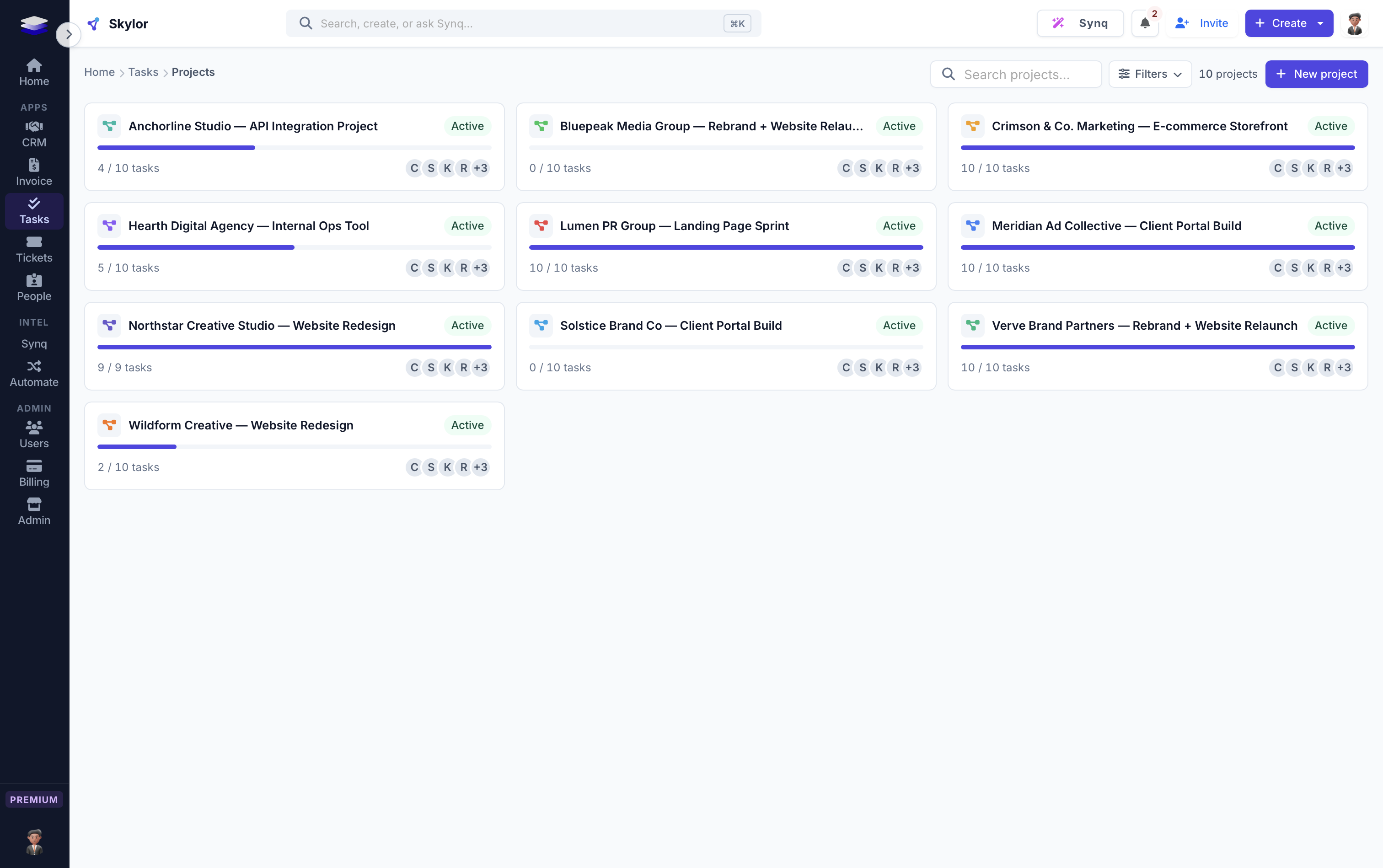1383x868 pixels.
Task: Click the Lumen PR Group project icon
Action: pos(541,225)
